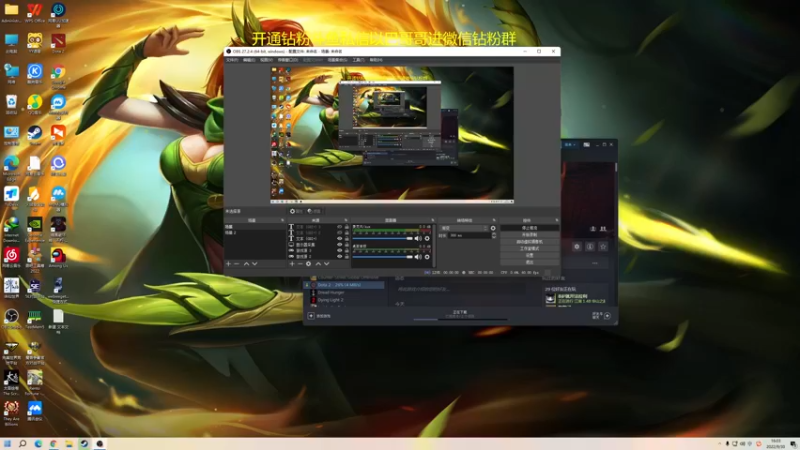Toggle visibility of 显示器采集 source
This screenshot has height=450, width=800.
point(339,244)
